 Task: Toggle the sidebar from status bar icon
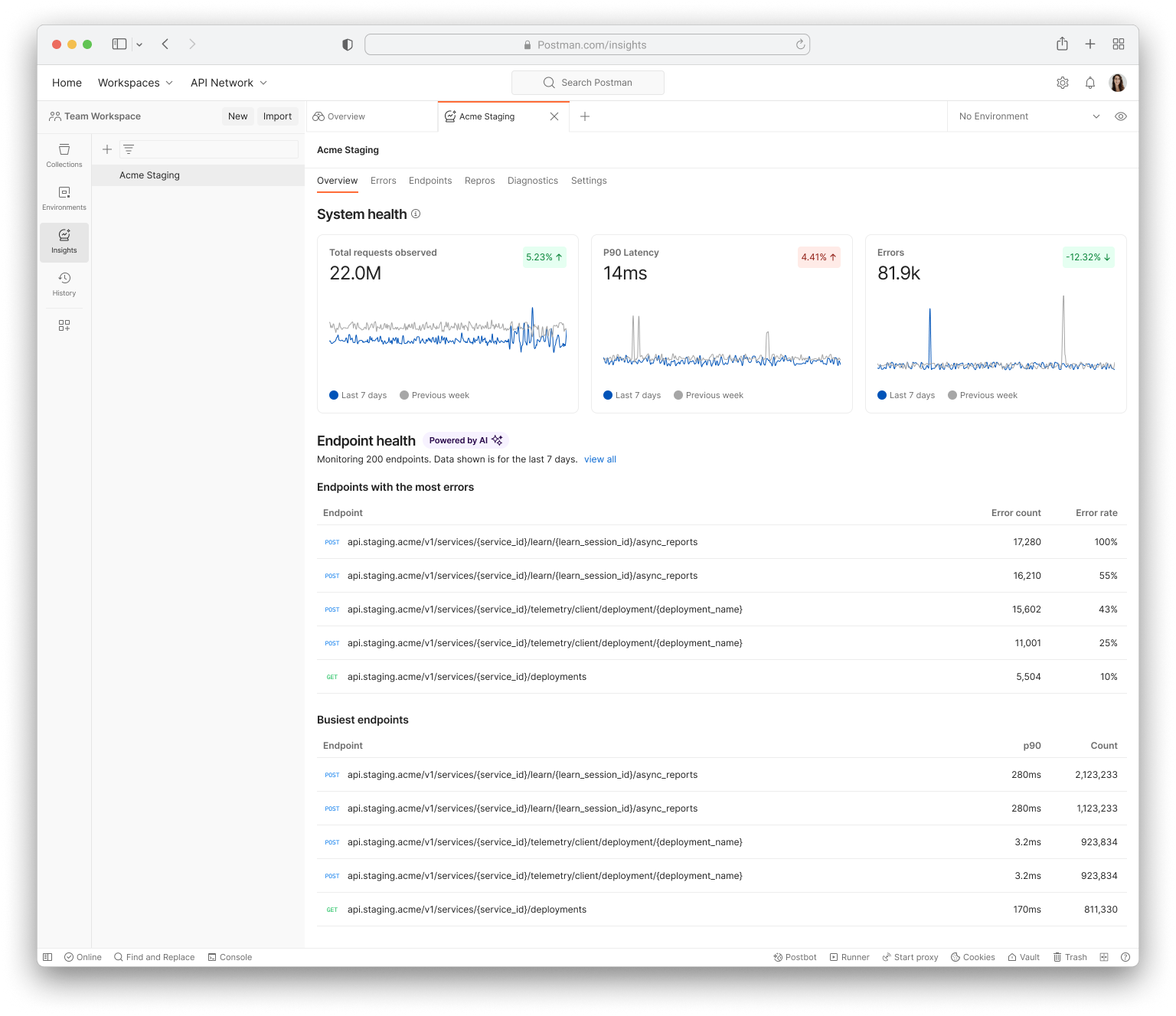47,957
